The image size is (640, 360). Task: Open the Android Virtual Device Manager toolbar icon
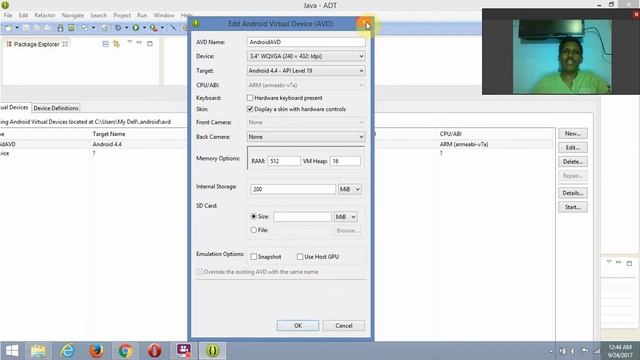(x=71, y=27)
